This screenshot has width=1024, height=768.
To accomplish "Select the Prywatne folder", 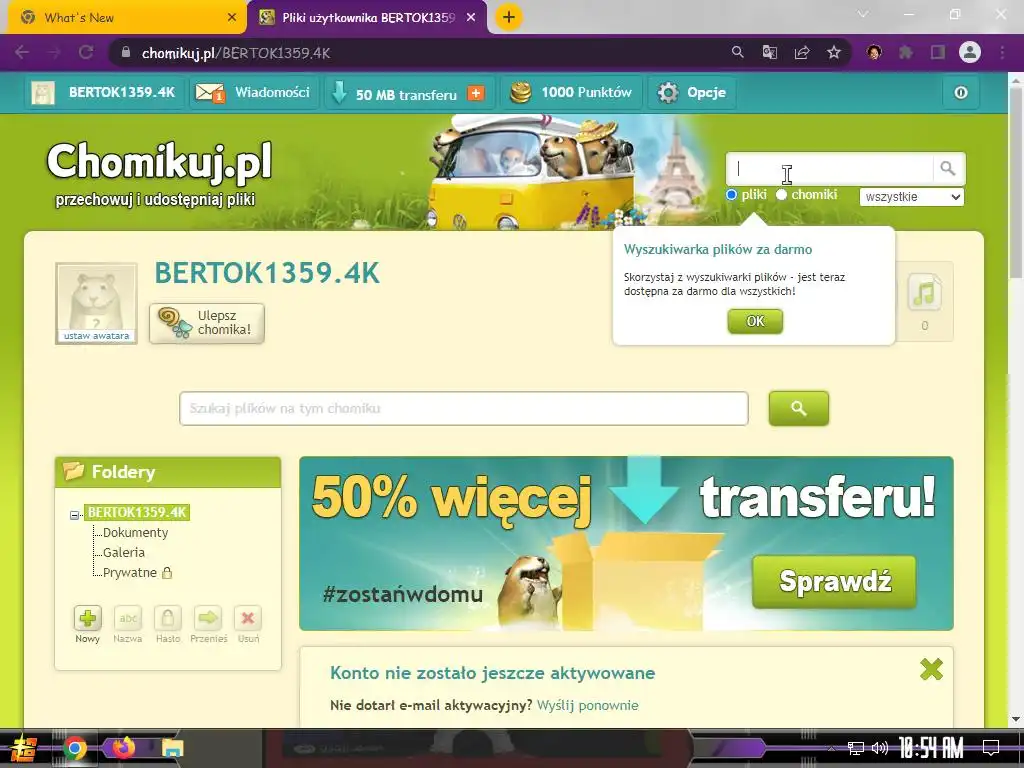I will click(130, 573).
